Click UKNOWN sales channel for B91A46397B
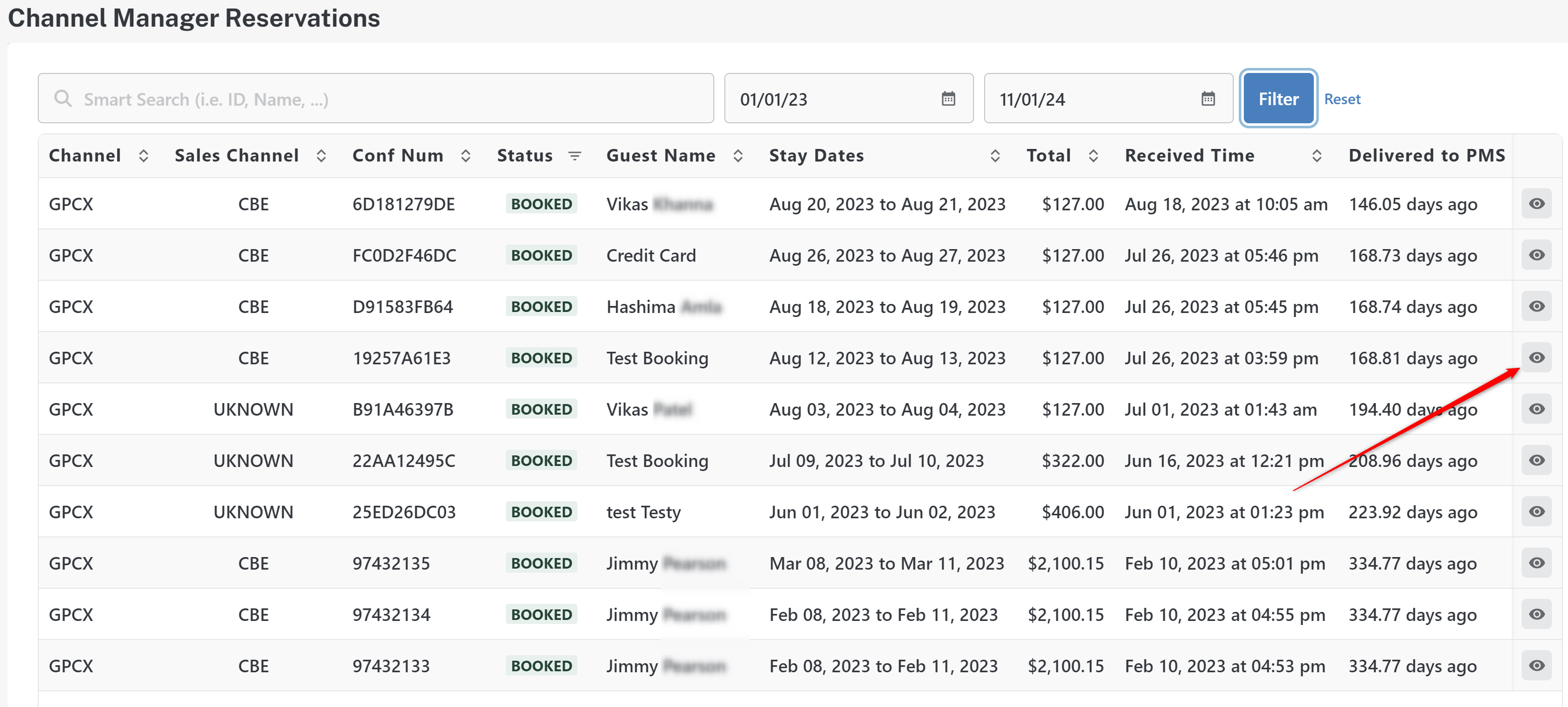This screenshot has height=707, width=1568. coord(253,410)
